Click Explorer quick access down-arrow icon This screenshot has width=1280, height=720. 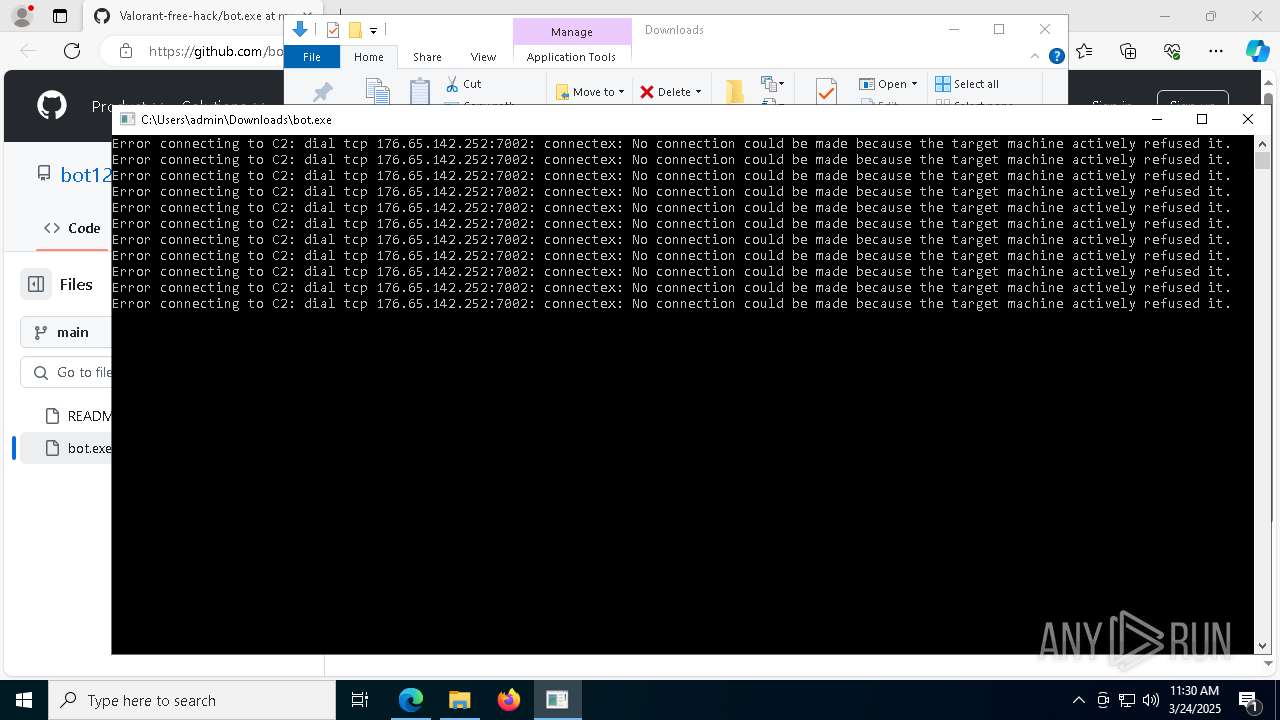[x=299, y=30]
